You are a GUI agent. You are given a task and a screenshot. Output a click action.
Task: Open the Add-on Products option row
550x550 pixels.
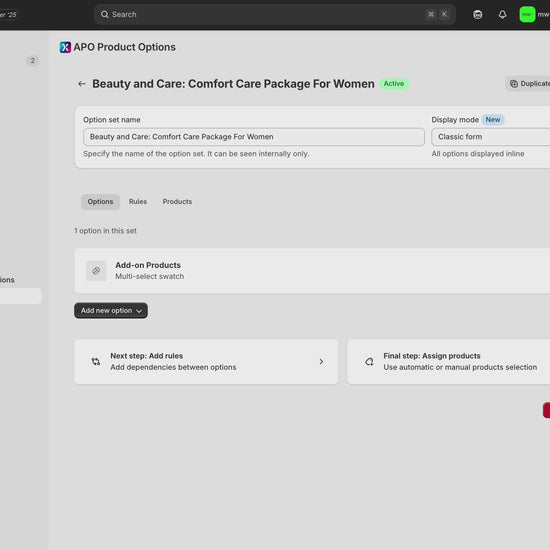312,271
